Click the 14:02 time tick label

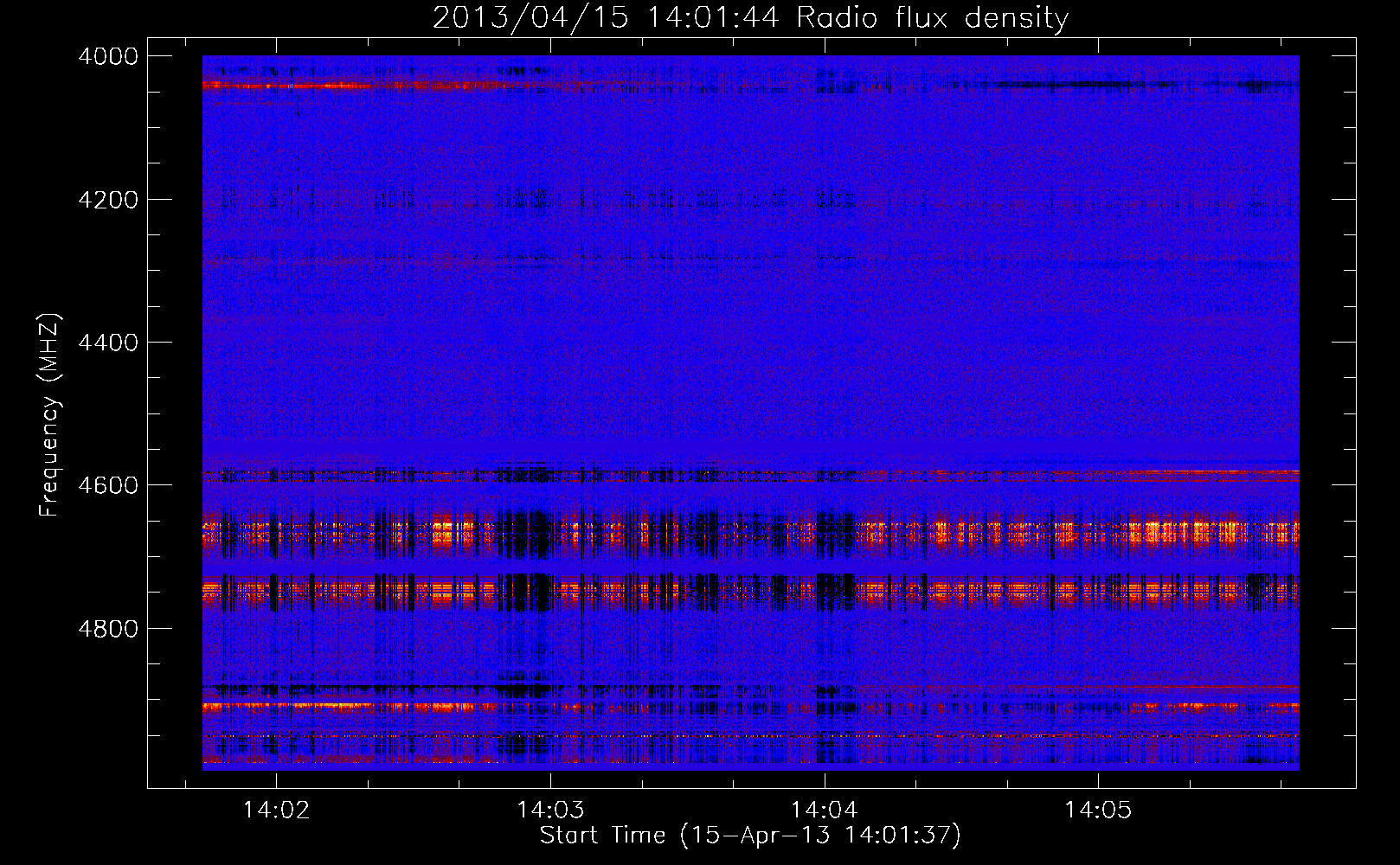pos(276,810)
